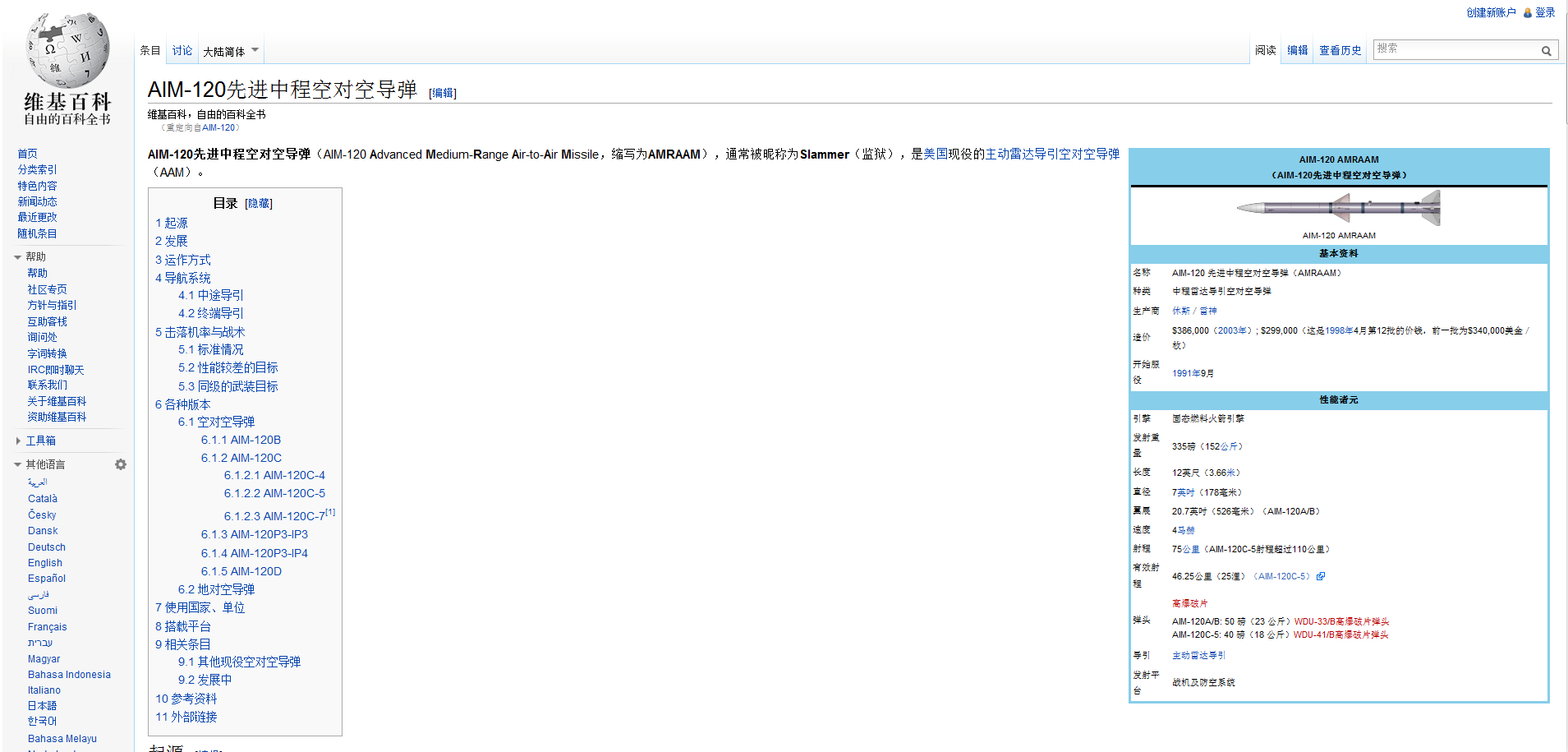Switch to the 日本語 language version

42,706
